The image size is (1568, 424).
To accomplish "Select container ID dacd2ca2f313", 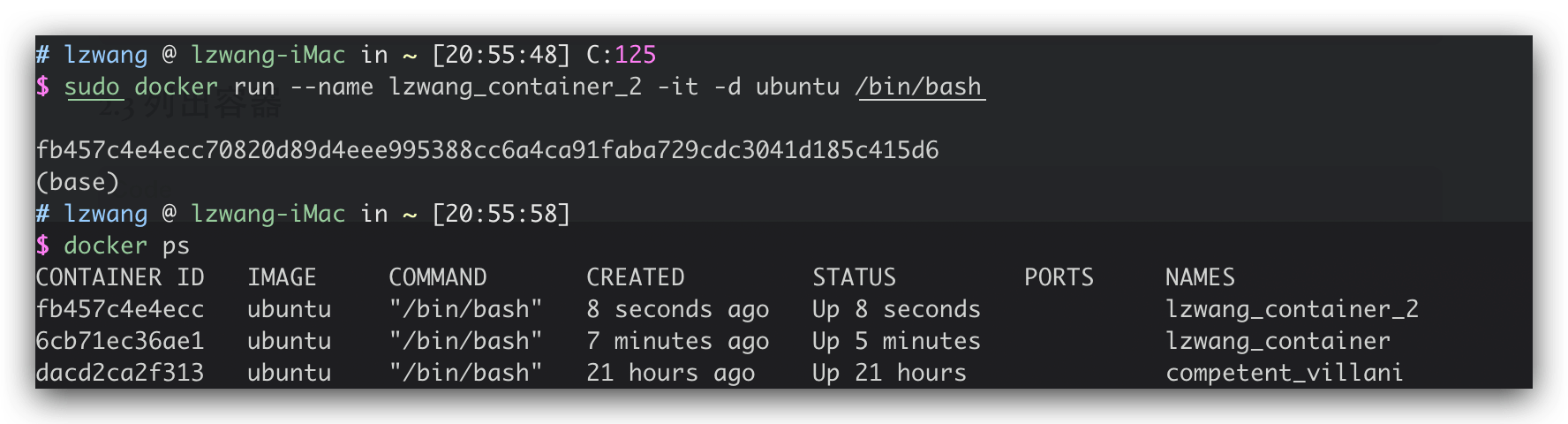I will coord(120,373).
